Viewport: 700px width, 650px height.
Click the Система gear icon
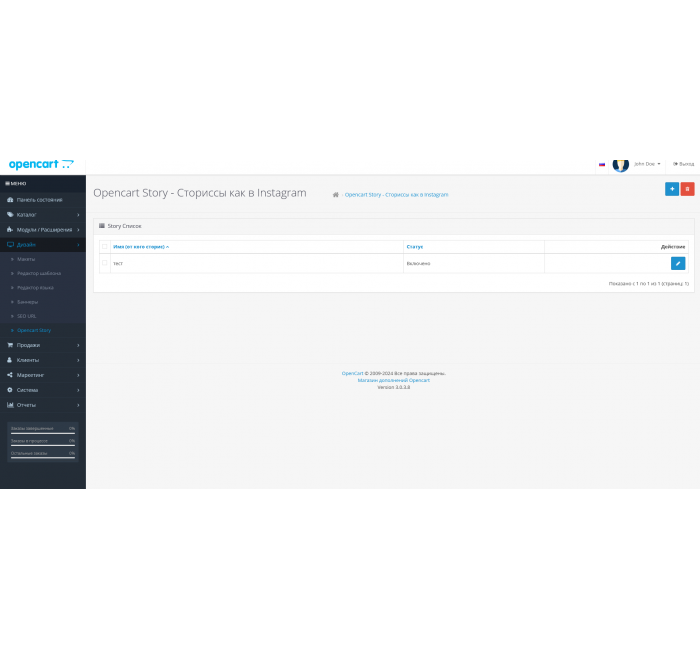pos(10,390)
